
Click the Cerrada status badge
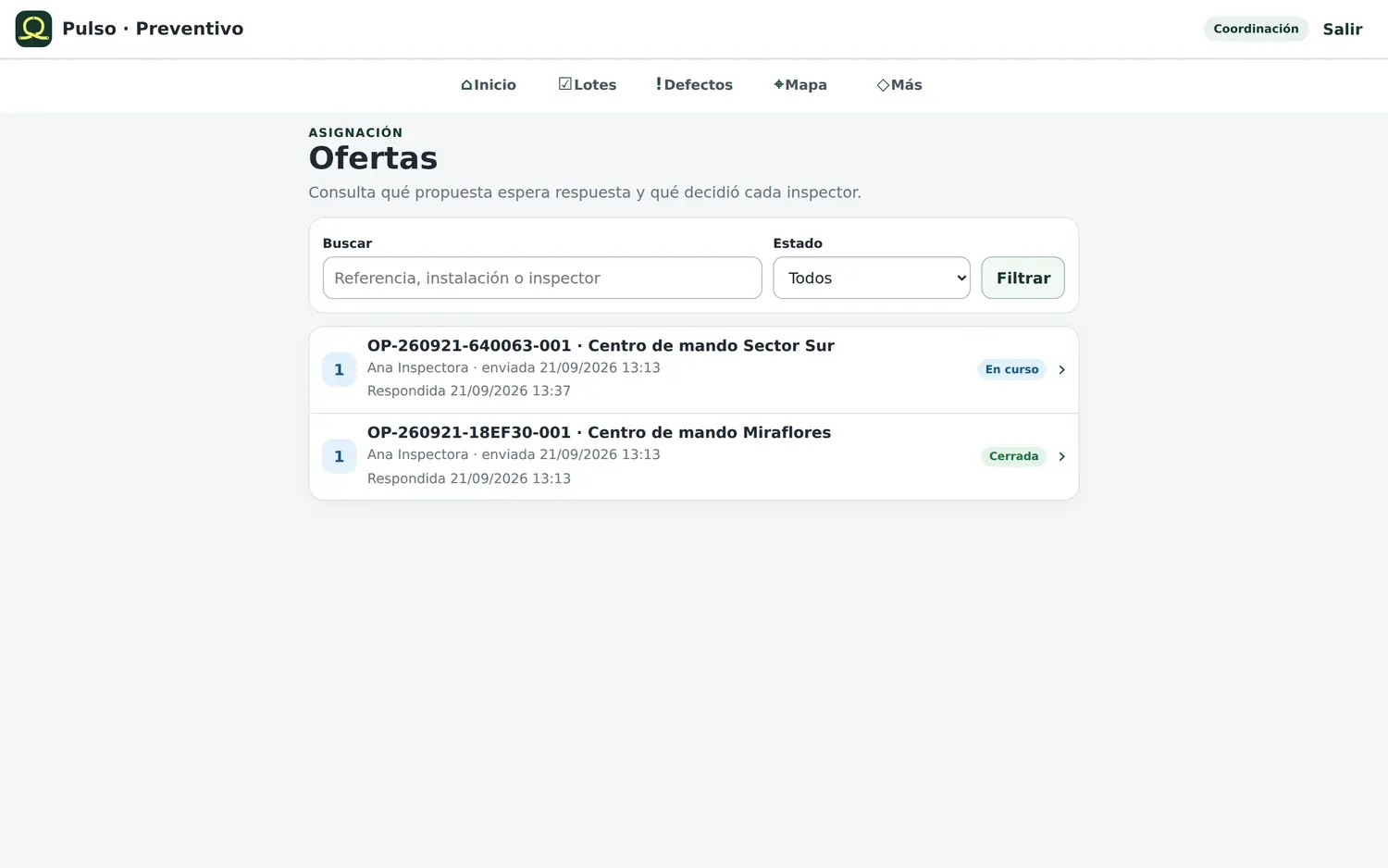click(1013, 456)
